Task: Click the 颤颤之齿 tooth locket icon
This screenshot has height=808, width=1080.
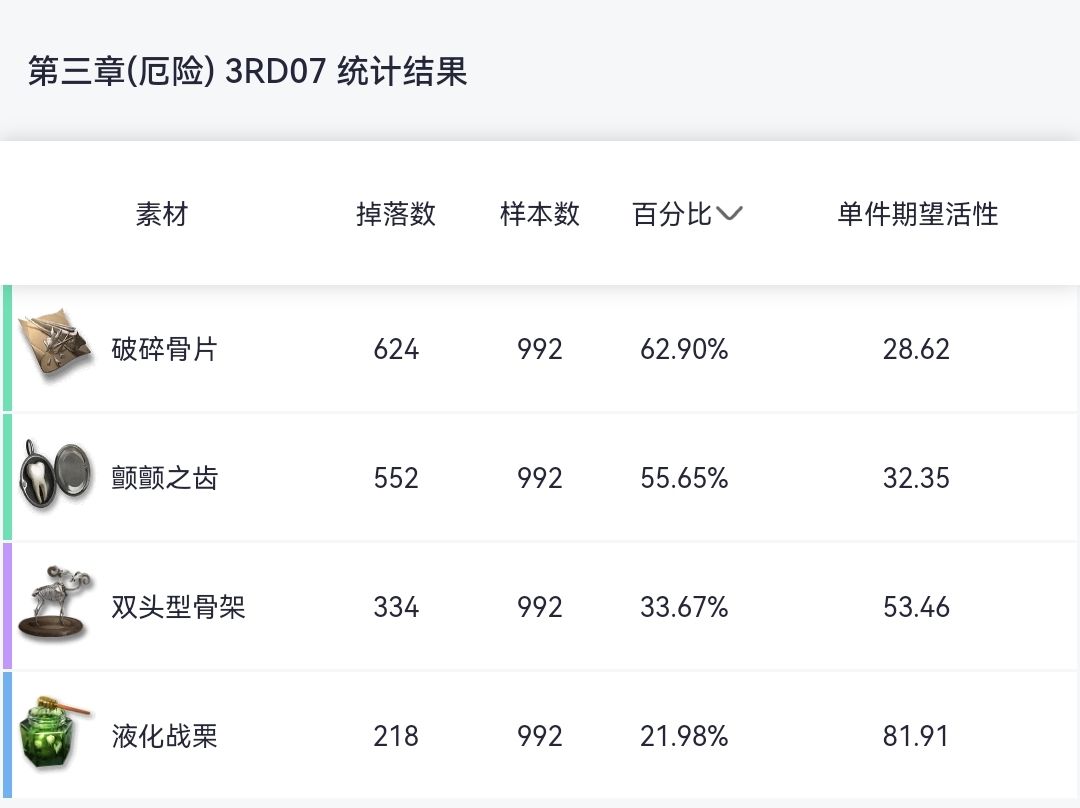Action: coord(56,476)
